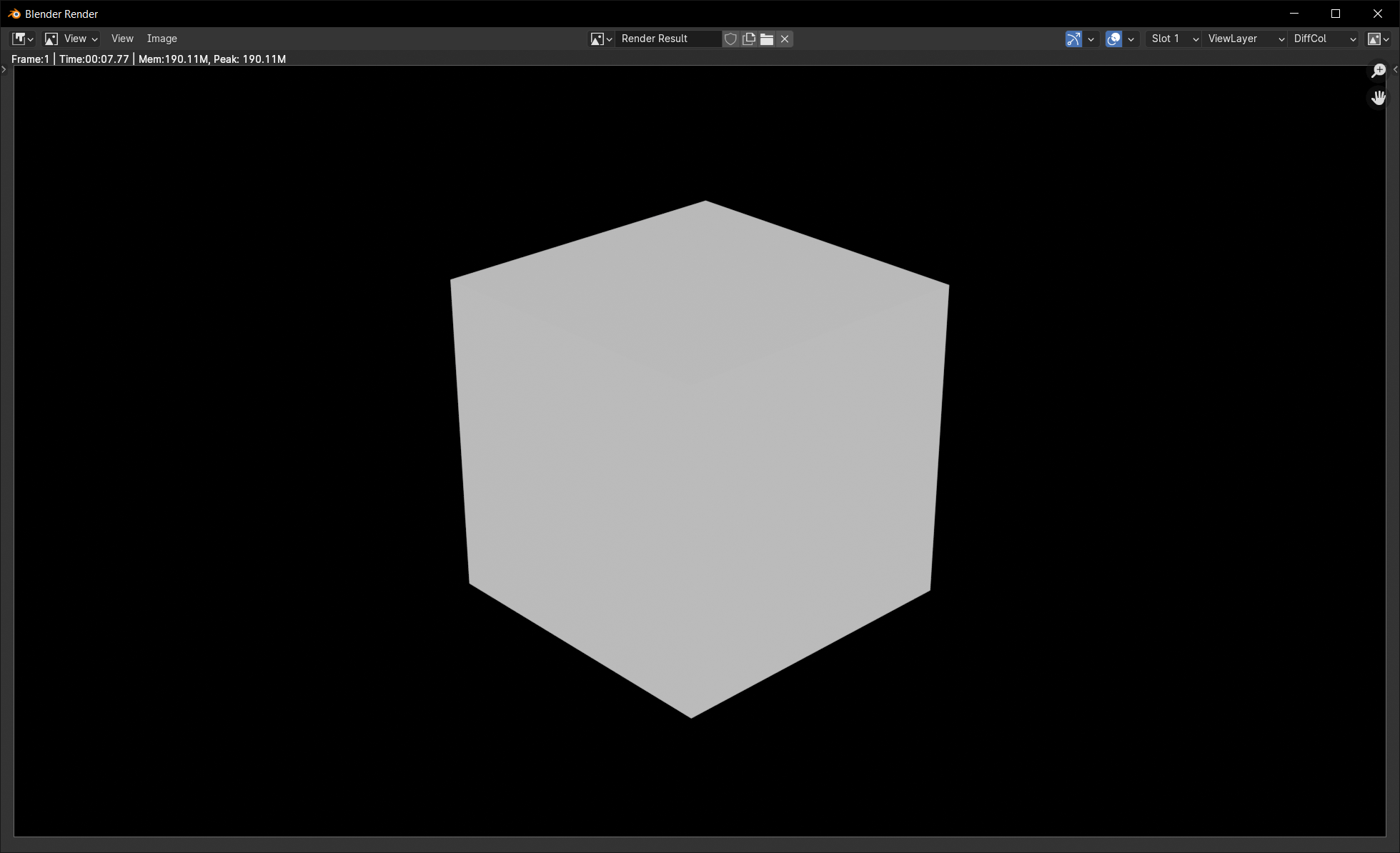Screen dimensions: 1400x853
Task: Click the pan hand gizmo
Action: pyautogui.click(x=1379, y=98)
